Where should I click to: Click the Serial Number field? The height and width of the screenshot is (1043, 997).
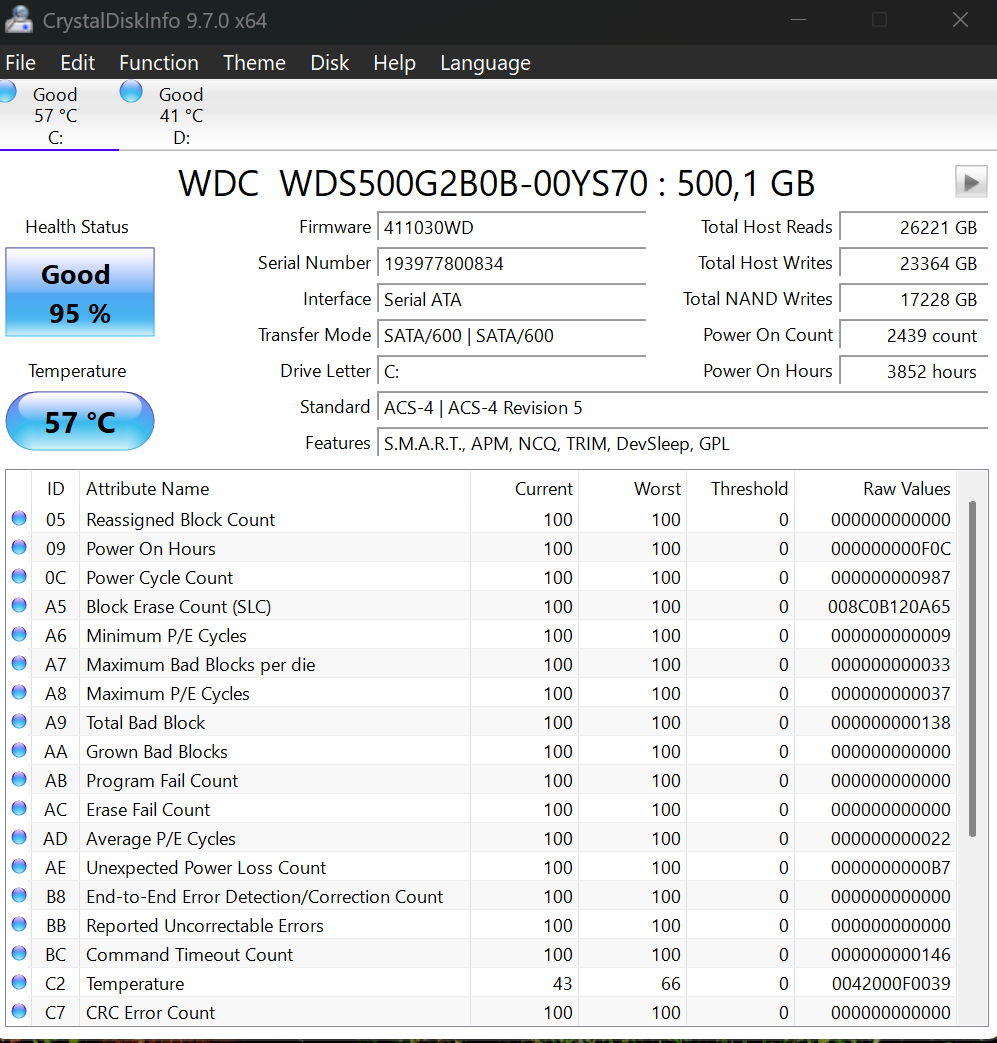pyautogui.click(x=511, y=264)
